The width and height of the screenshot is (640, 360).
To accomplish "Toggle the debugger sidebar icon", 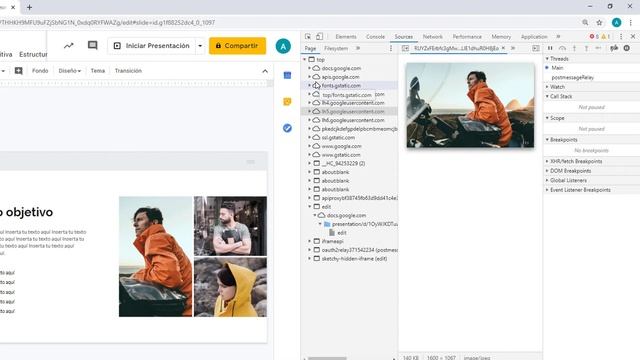I will tap(536, 48).
